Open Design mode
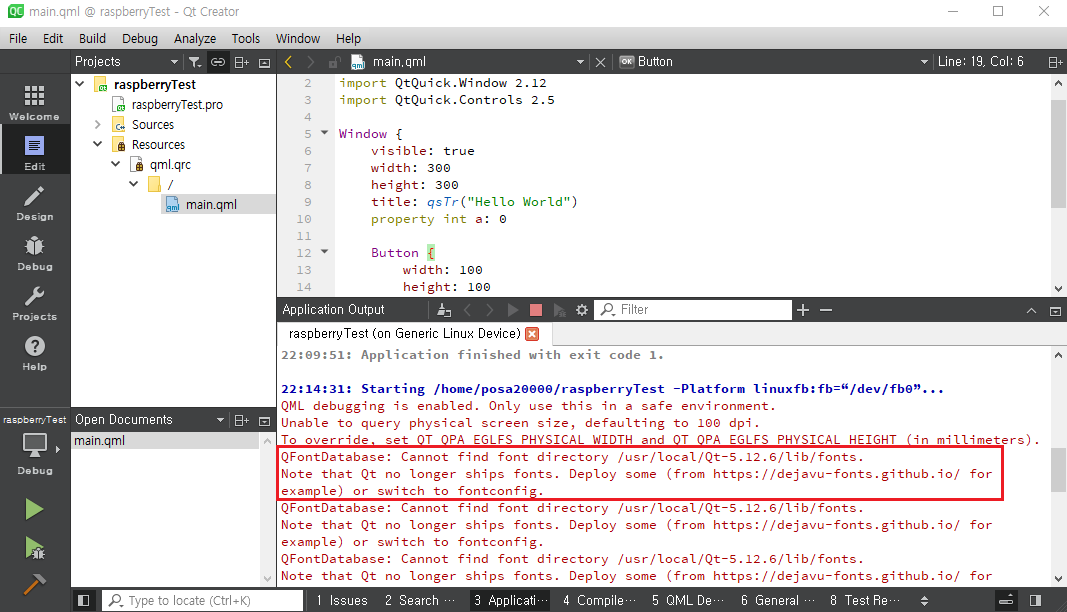1067x612 pixels. pyautogui.click(x=34, y=203)
